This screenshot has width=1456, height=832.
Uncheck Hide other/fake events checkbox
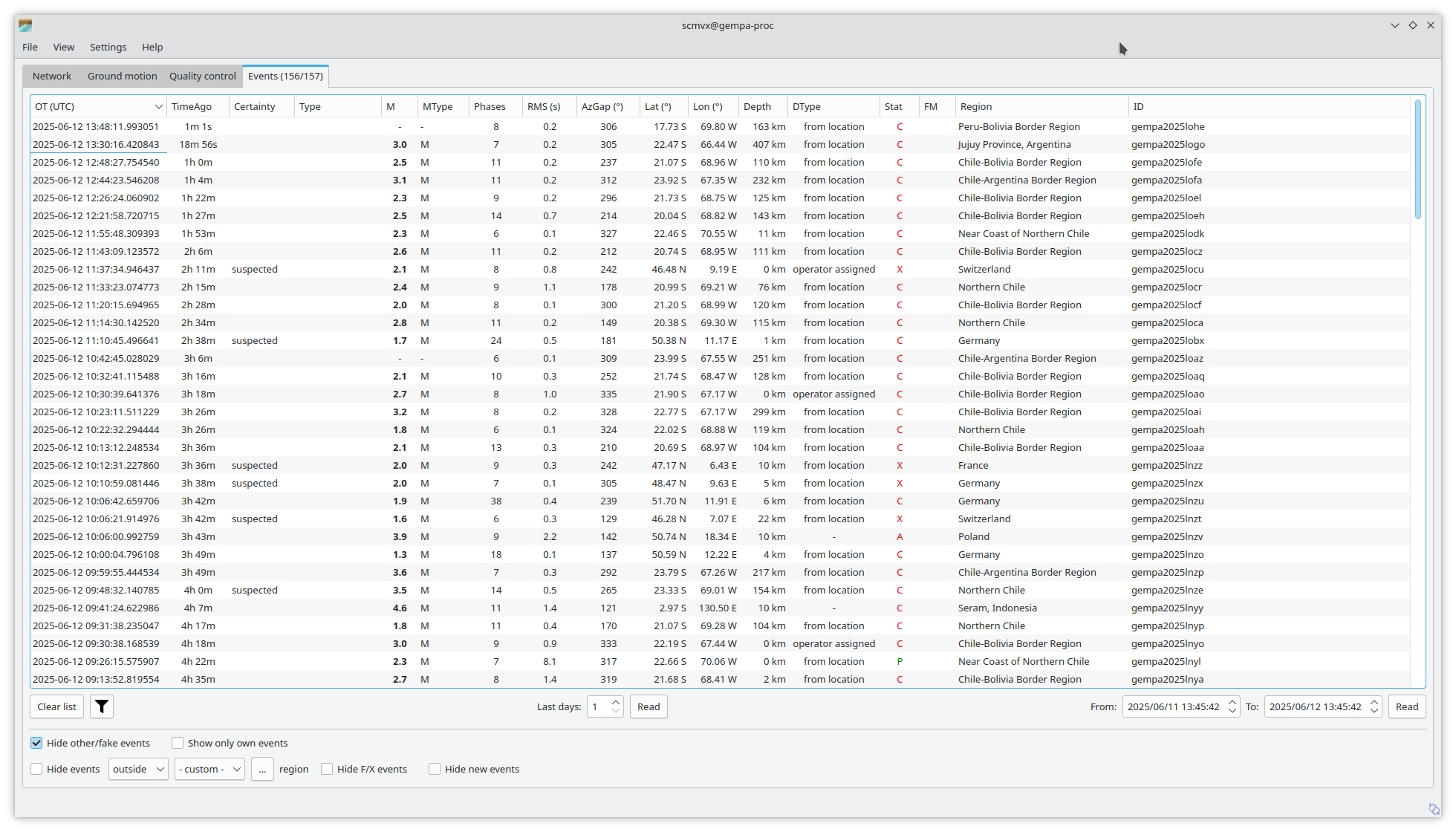36,743
